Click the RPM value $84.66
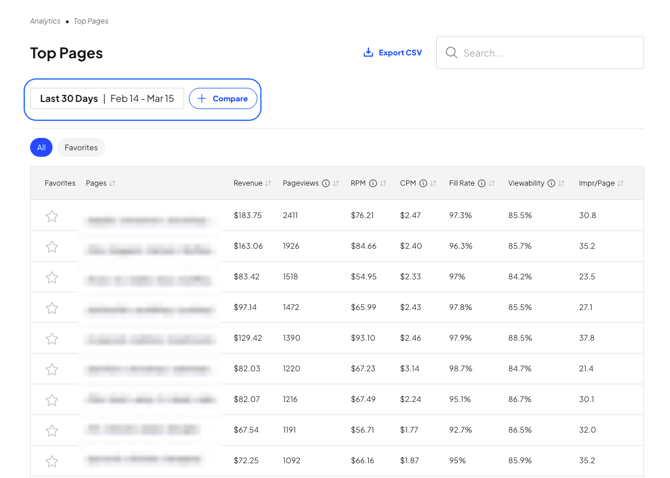The width and height of the screenshot is (670, 478). [x=364, y=246]
